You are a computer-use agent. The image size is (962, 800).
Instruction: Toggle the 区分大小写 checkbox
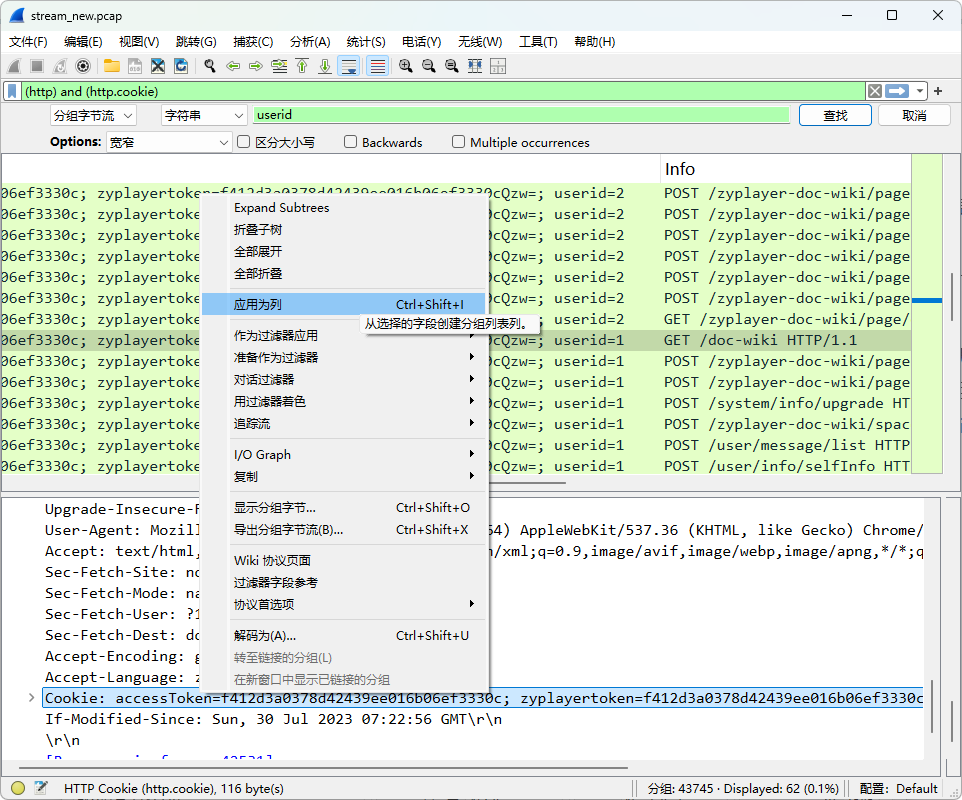coord(244,142)
